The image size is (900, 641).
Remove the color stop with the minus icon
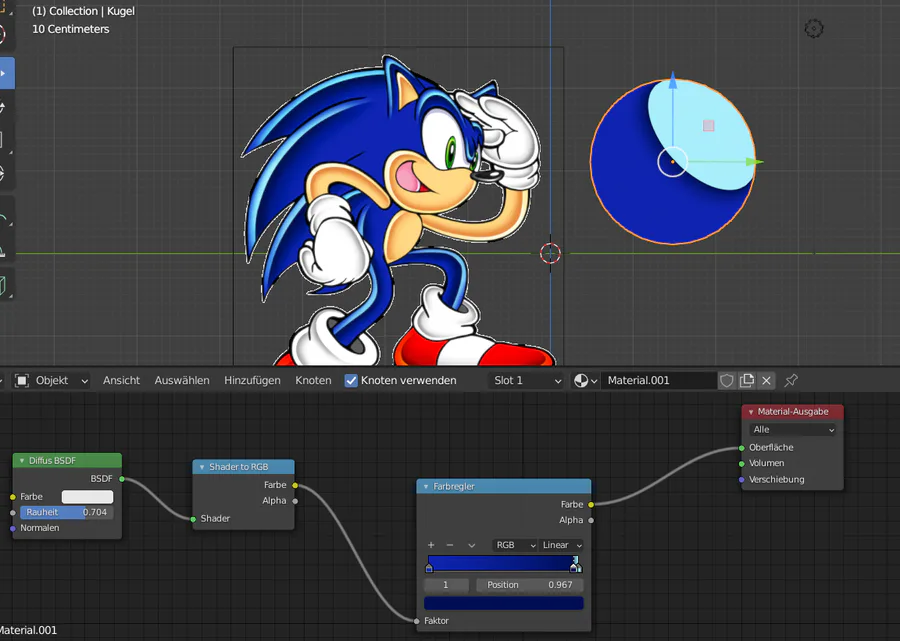pos(450,545)
